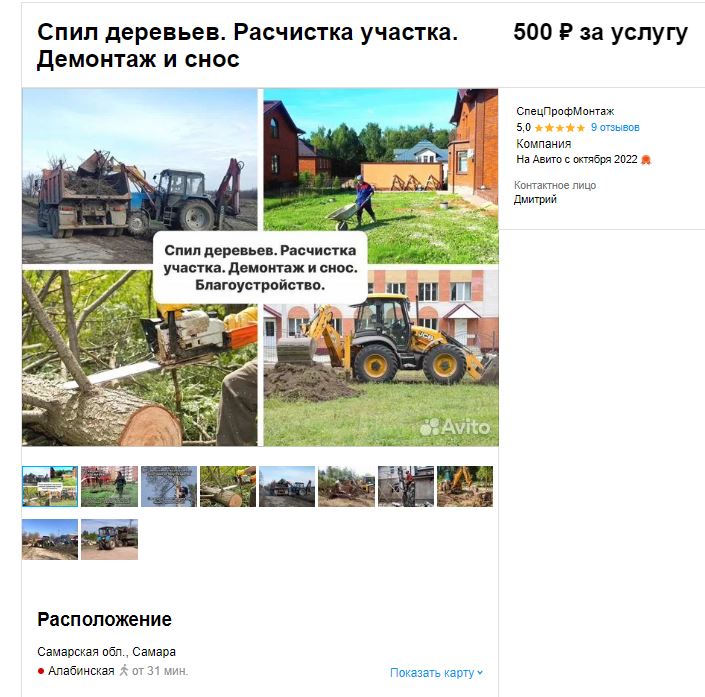Expand the Показать карту map section
This screenshot has width=705, height=697.
point(436,673)
